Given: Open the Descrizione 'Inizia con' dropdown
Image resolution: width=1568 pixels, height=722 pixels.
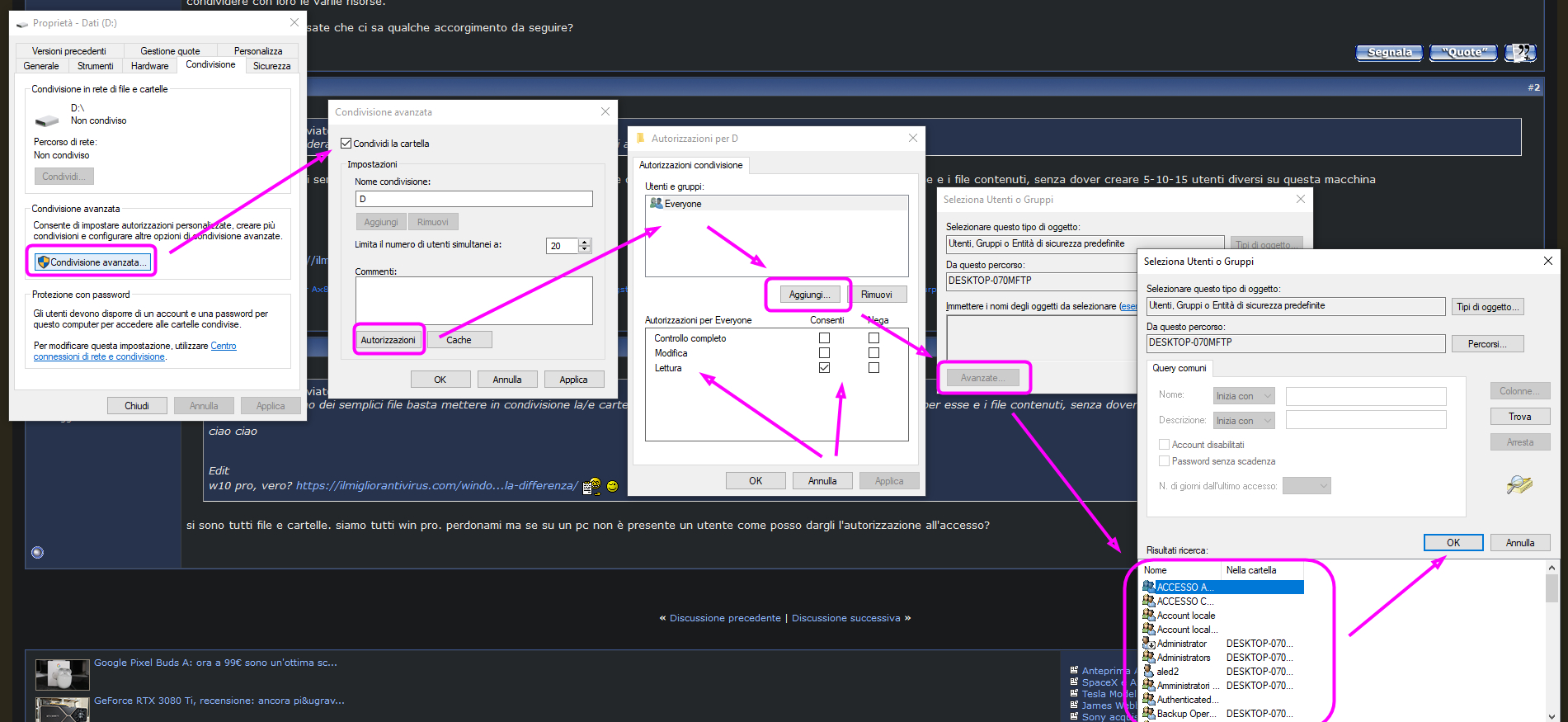Looking at the screenshot, I should [x=1244, y=421].
